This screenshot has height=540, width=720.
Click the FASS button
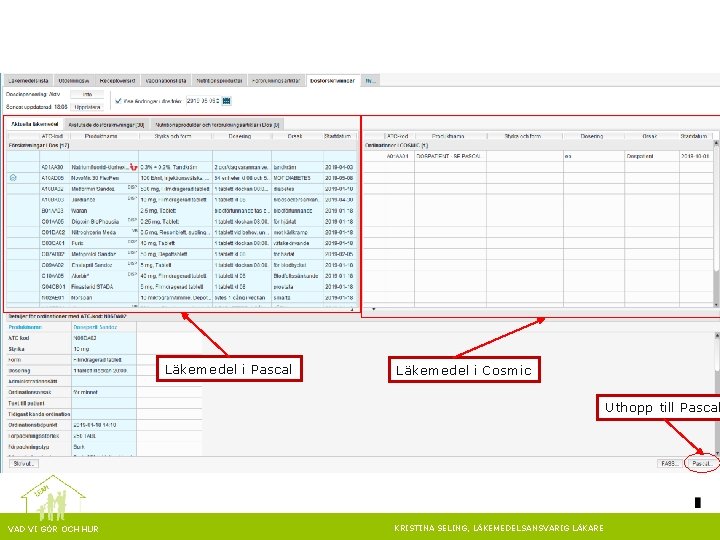pos(669,463)
